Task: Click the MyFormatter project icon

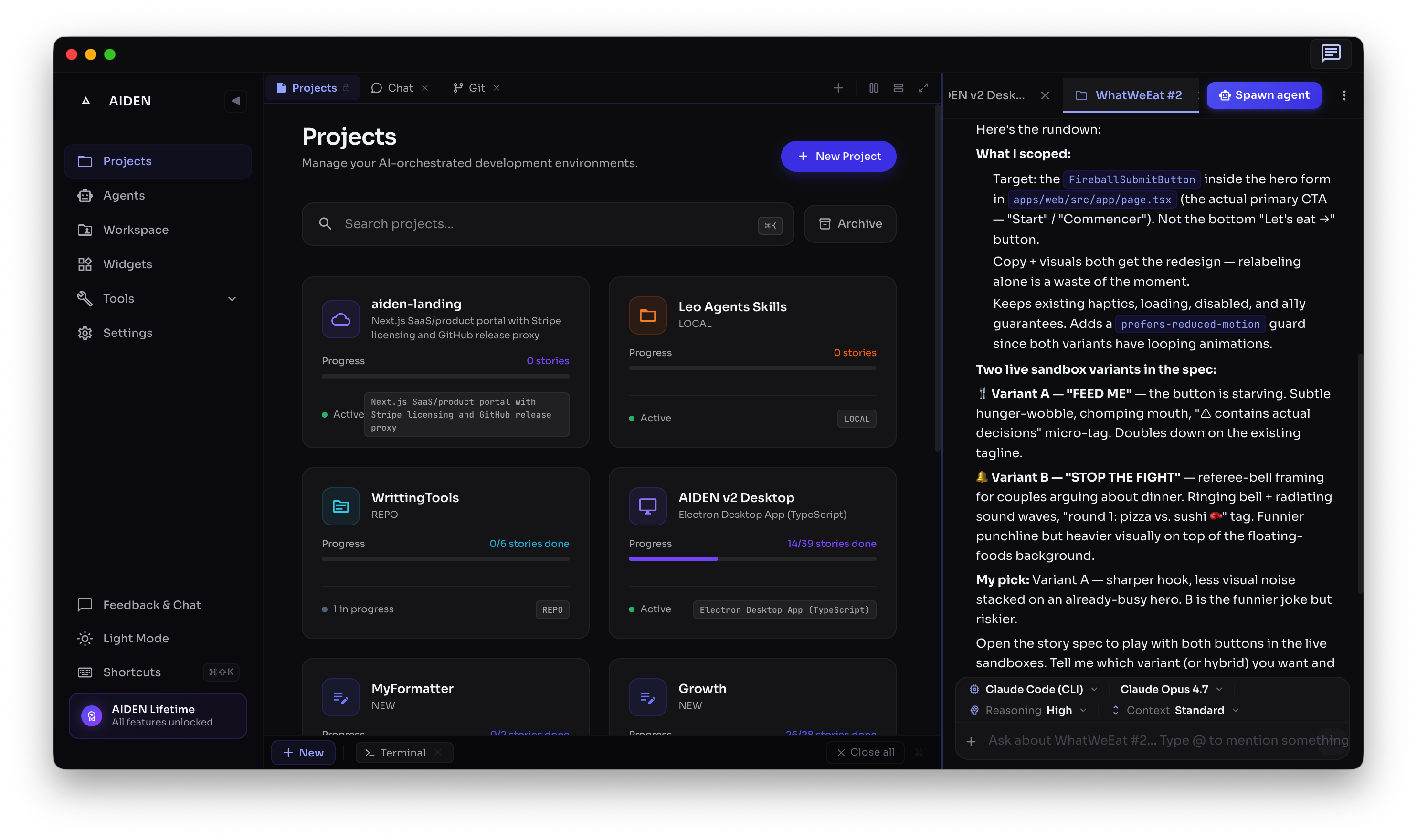Action: [x=341, y=697]
